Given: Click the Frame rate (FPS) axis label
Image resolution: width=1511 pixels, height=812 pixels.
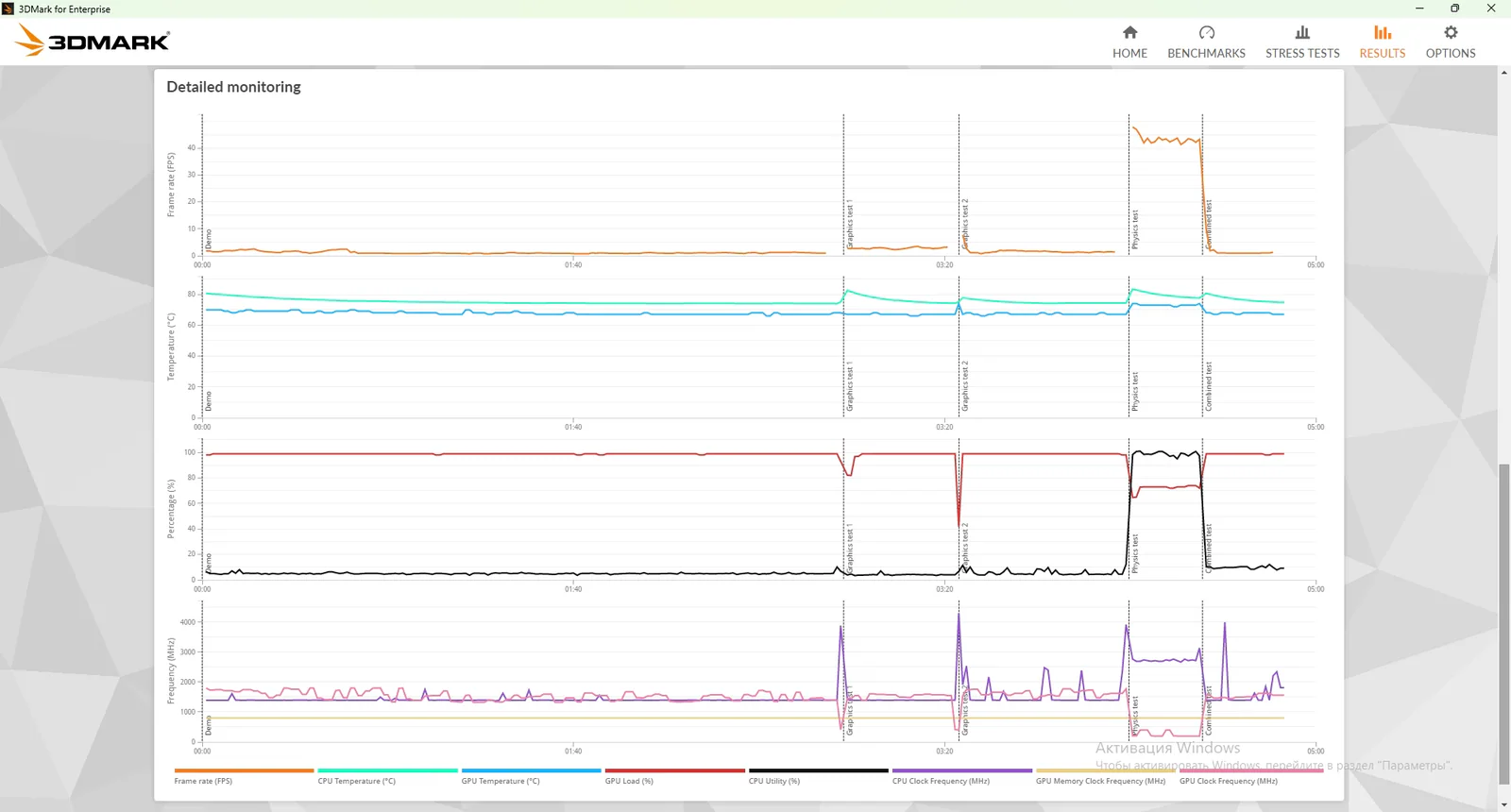Looking at the screenshot, I should click(171, 185).
